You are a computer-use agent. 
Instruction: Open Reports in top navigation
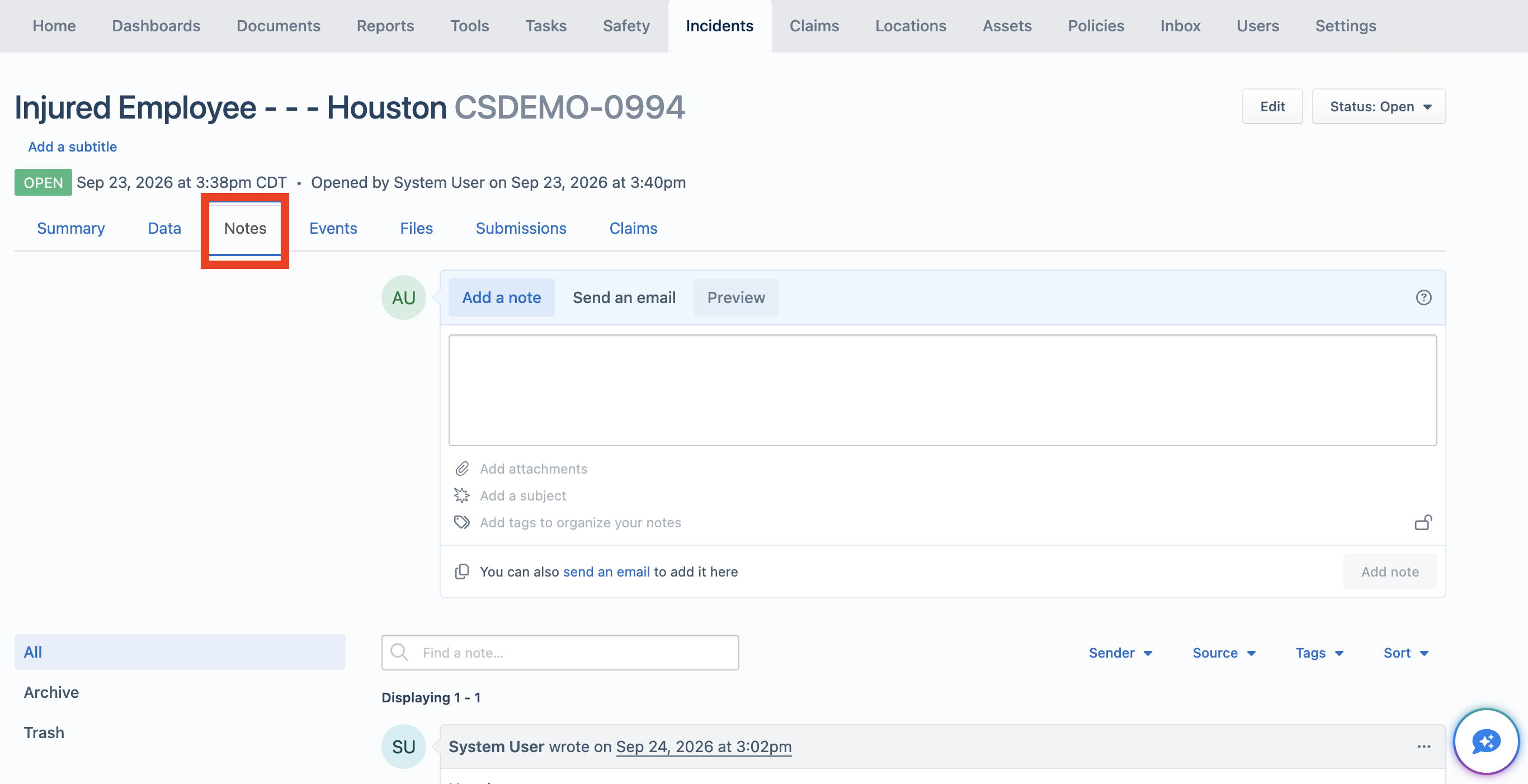(385, 26)
